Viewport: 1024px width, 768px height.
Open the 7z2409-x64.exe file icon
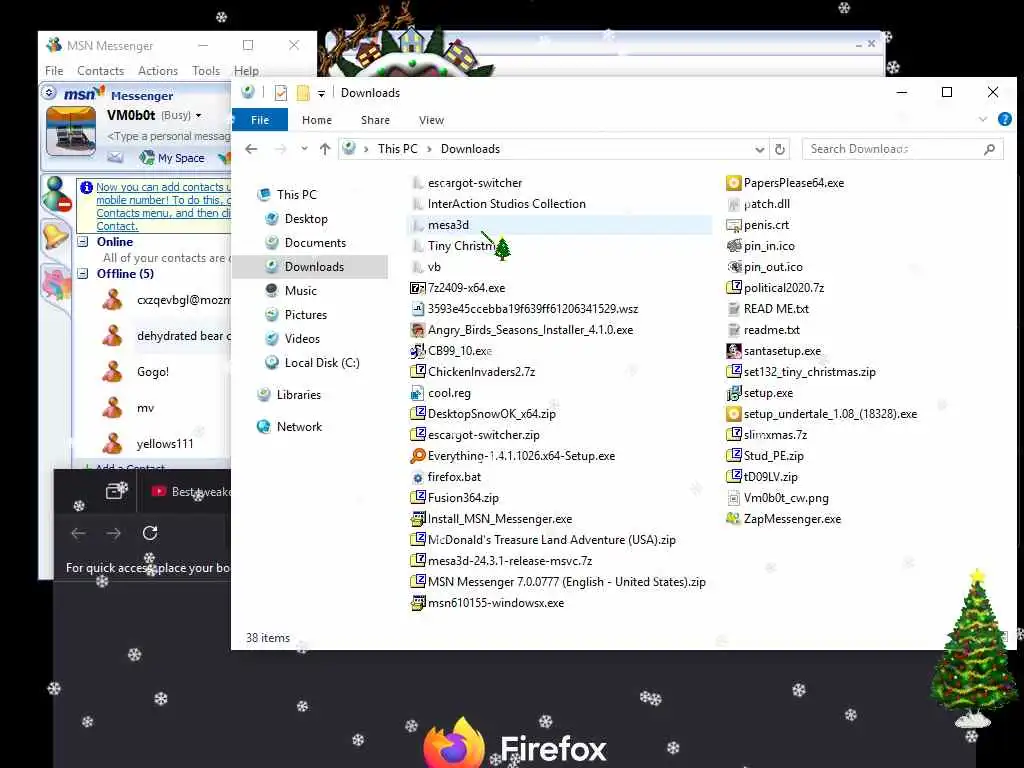[417, 288]
